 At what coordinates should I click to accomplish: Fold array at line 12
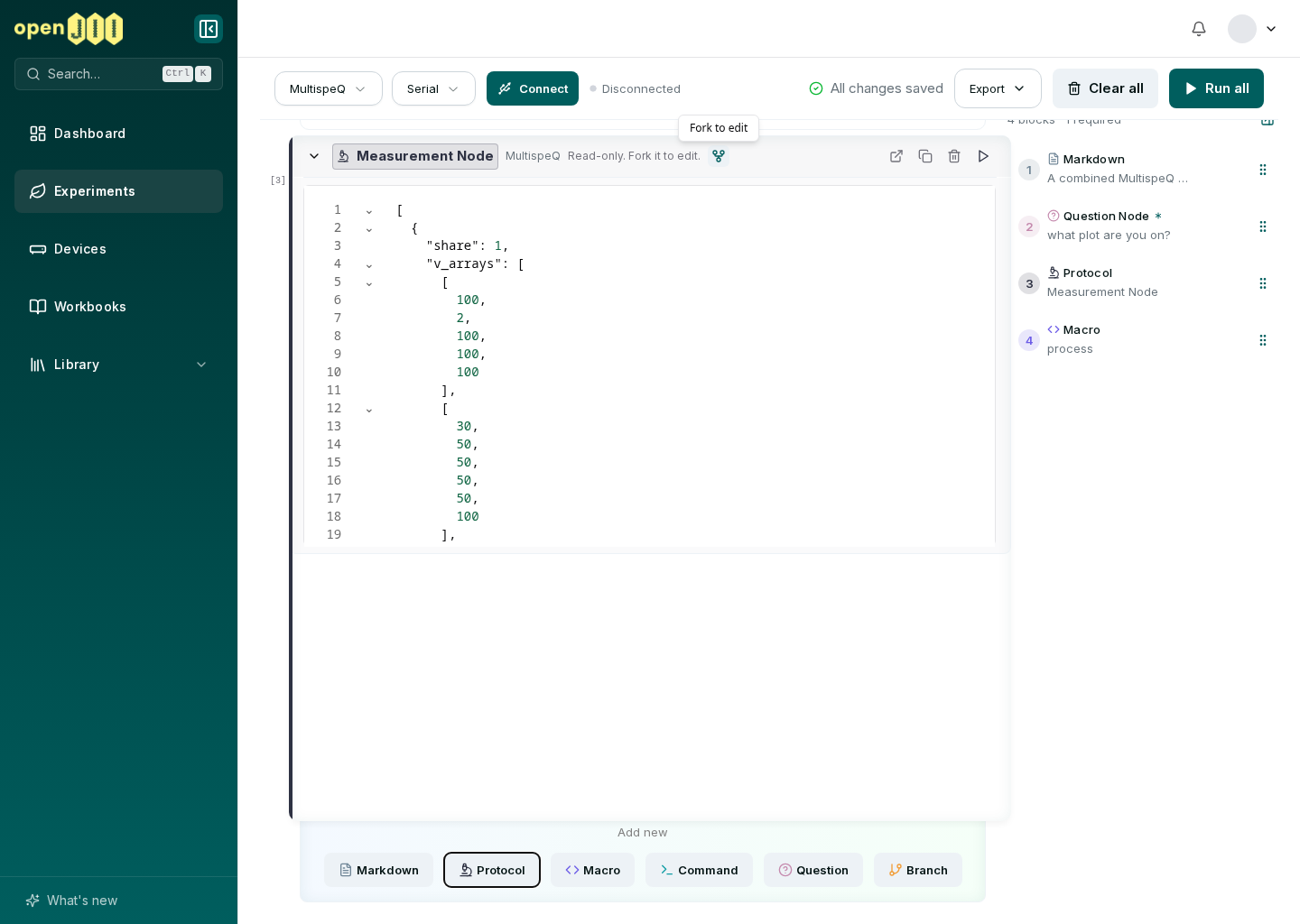pos(369,409)
